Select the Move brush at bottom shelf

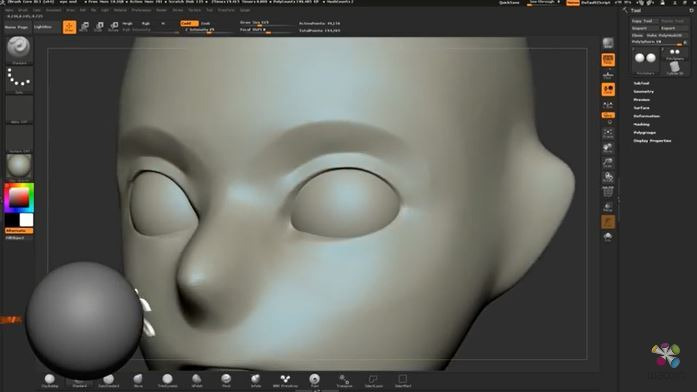(138, 380)
